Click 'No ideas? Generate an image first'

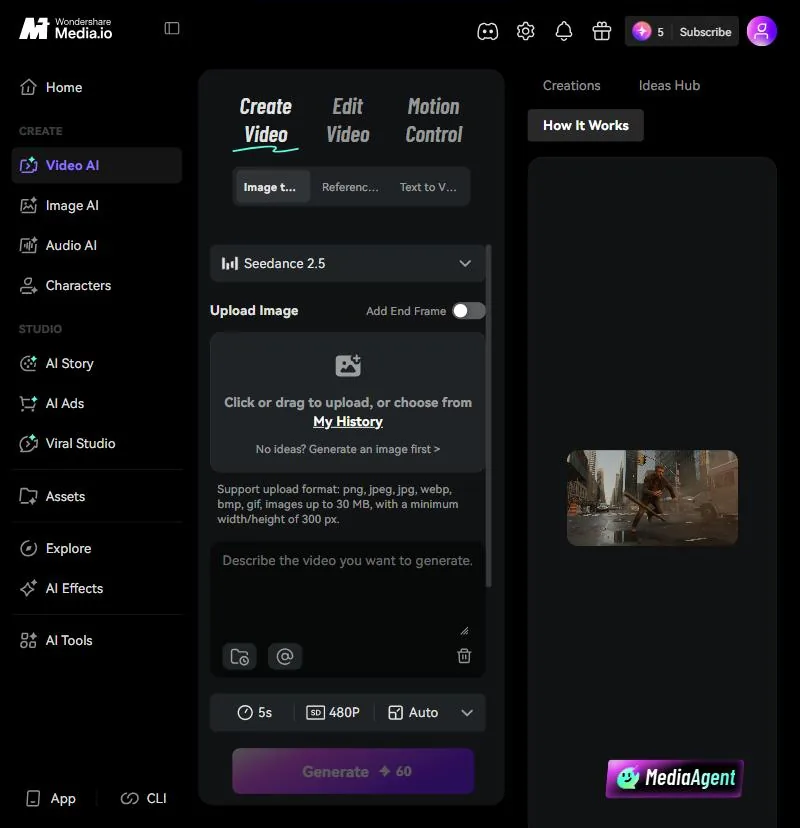[x=347, y=449]
